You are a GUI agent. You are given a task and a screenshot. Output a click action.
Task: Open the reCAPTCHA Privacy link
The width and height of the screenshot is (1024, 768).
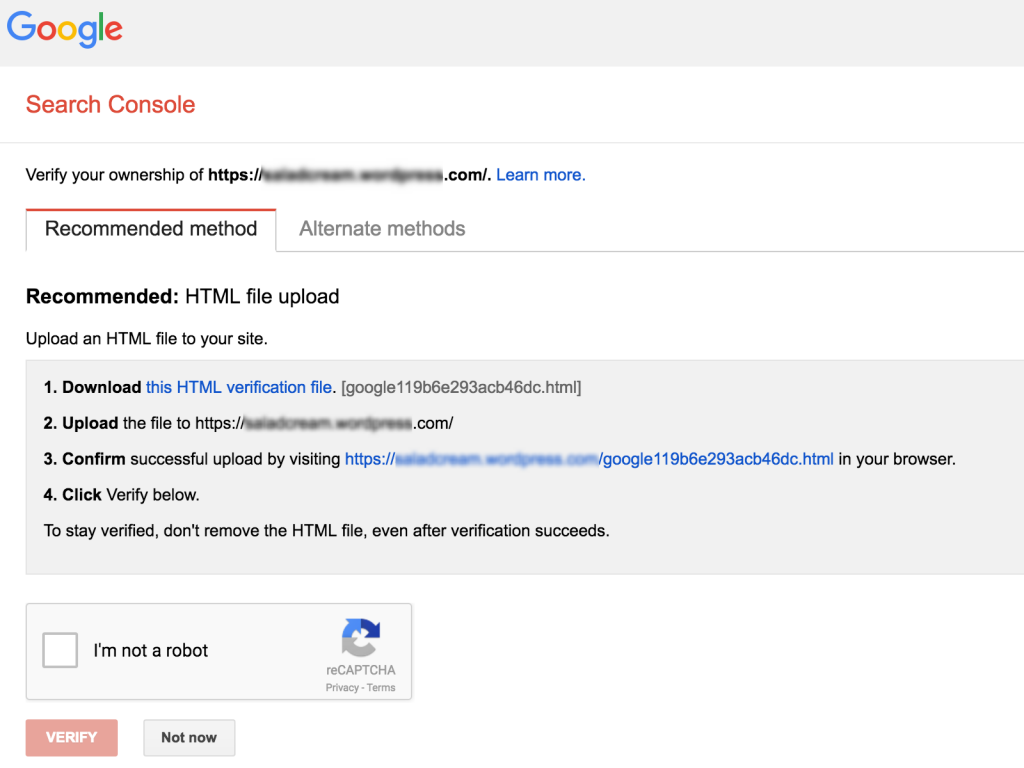point(344,687)
